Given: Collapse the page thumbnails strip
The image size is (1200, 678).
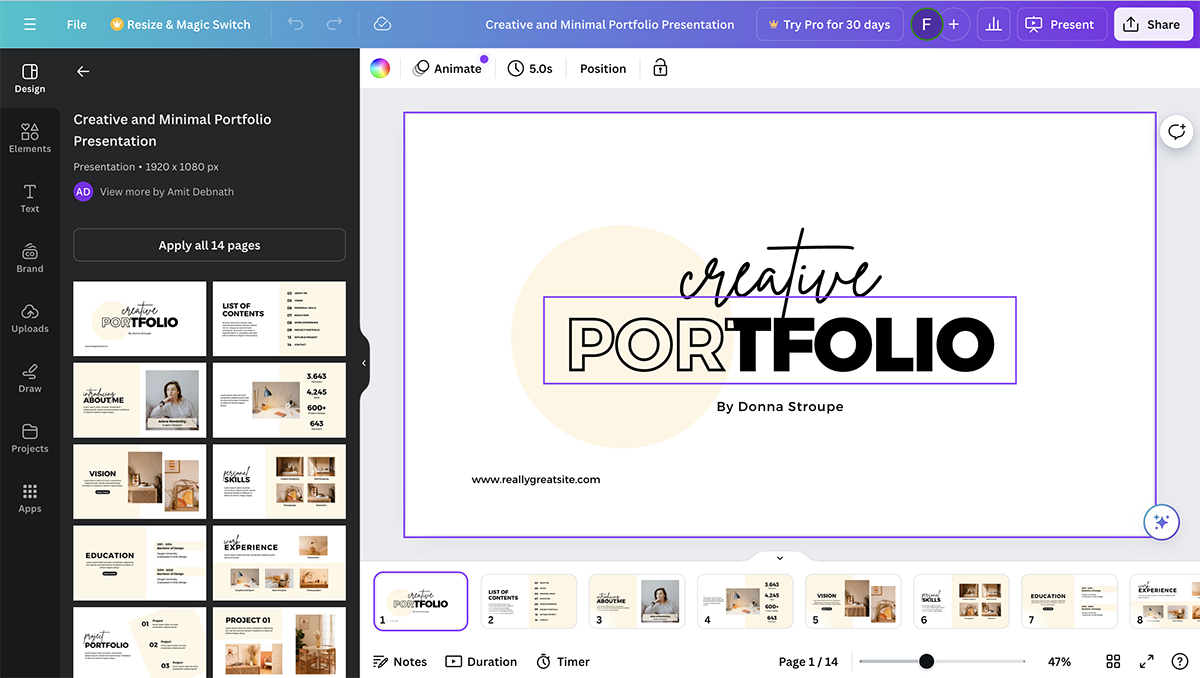Looking at the screenshot, I should [x=780, y=557].
